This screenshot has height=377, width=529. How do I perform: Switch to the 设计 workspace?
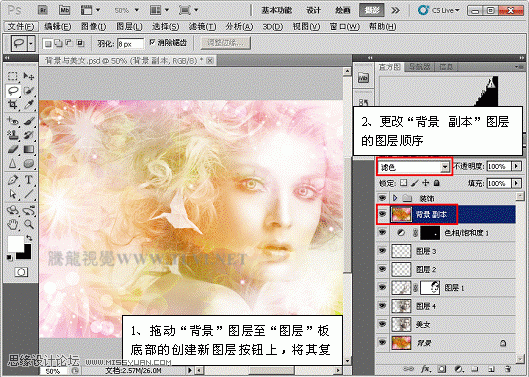[x=313, y=10]
